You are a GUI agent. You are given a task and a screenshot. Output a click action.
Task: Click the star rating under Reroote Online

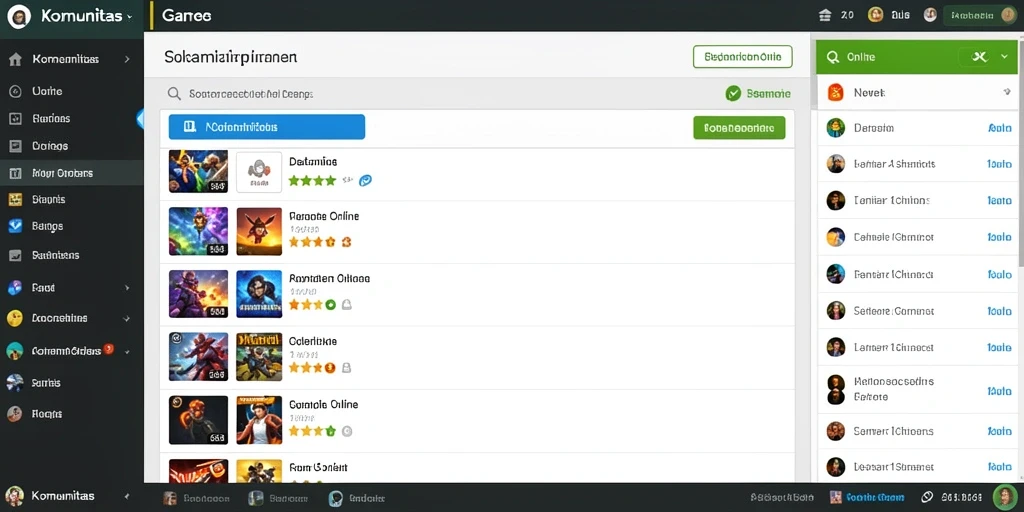coord(312,242)
